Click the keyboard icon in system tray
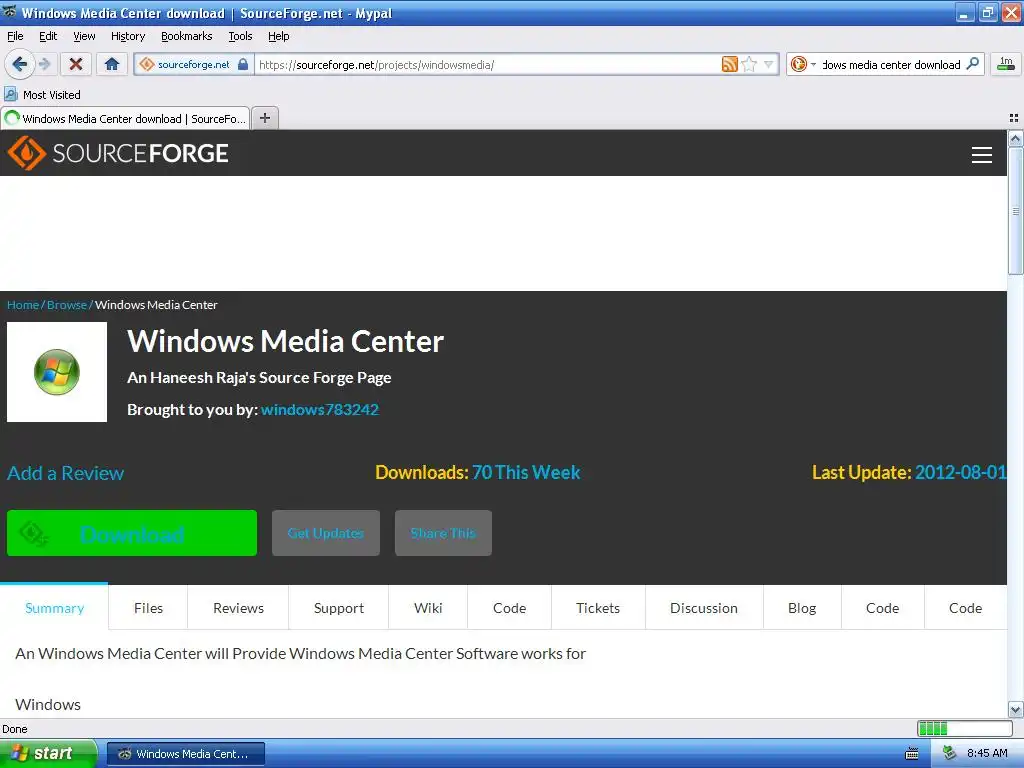Viewport: 1024px width, 768px height. click(912, 754)
